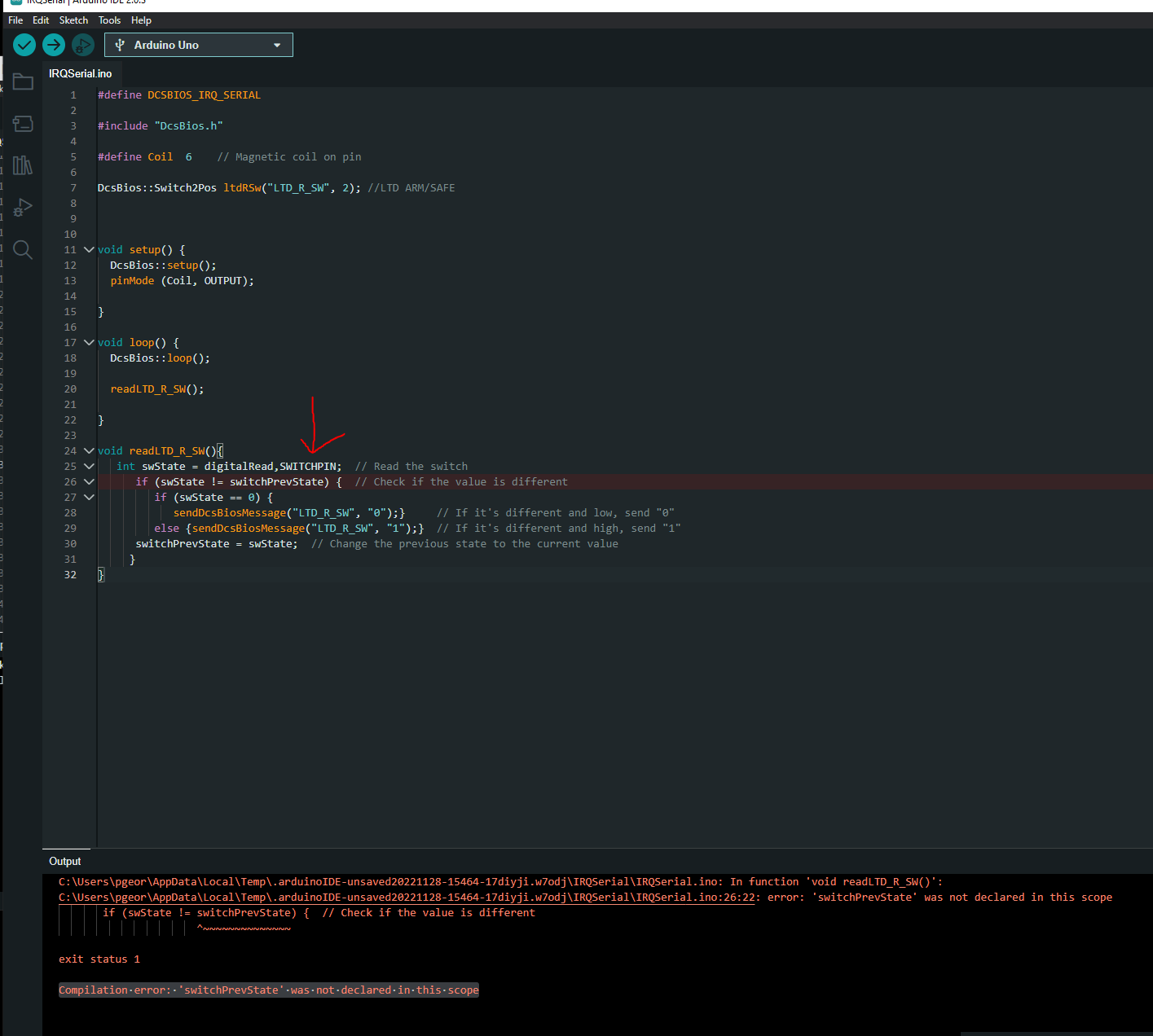The width and height of the screenshot is (1153, 1036).
Task: Open the Tools menu
Action: tap(109, 20)
